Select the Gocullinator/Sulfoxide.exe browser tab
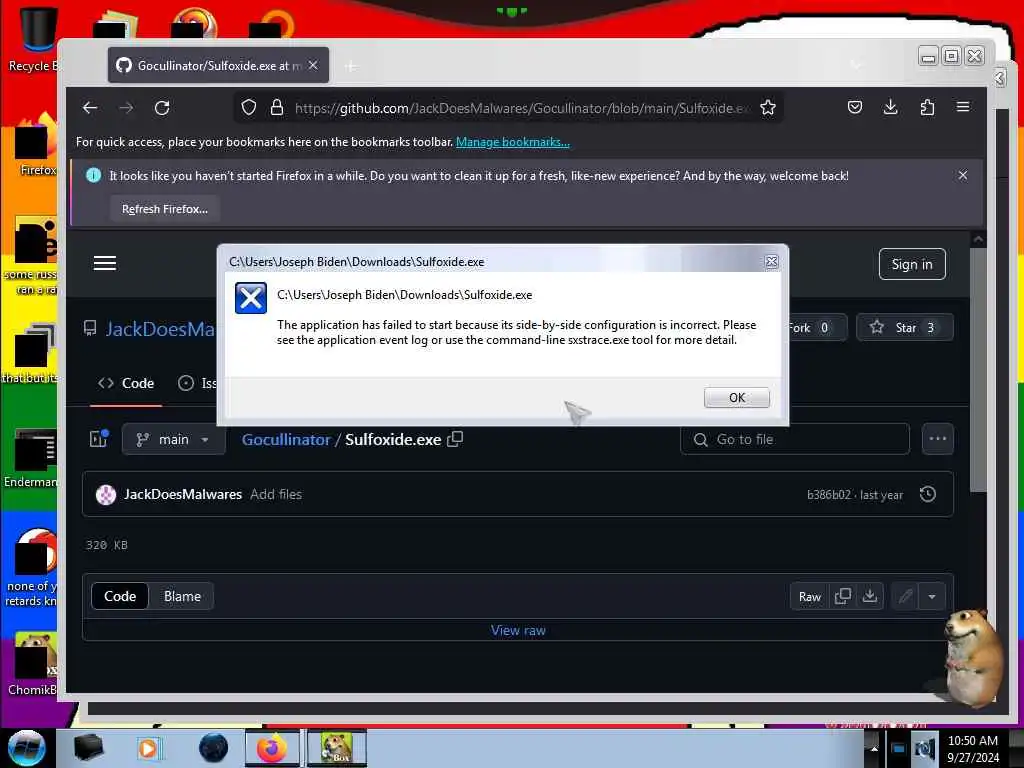Viewport: 1024px width, 768px height. pos(218,65)
